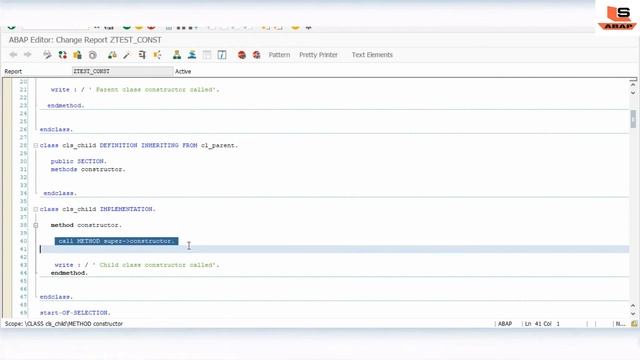Click 'cl_parent' in the INHERITING FROM line
Viewport: 640px width, 360px height.
click(x=219, y=145)
